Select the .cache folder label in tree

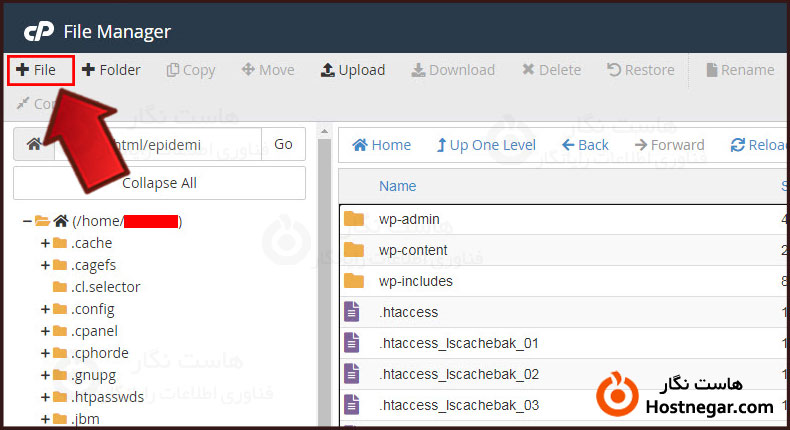point(91,243)
